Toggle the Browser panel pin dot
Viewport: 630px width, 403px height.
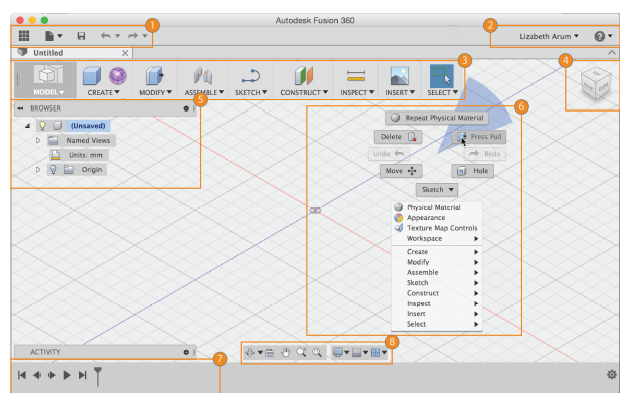coord(186,108)
